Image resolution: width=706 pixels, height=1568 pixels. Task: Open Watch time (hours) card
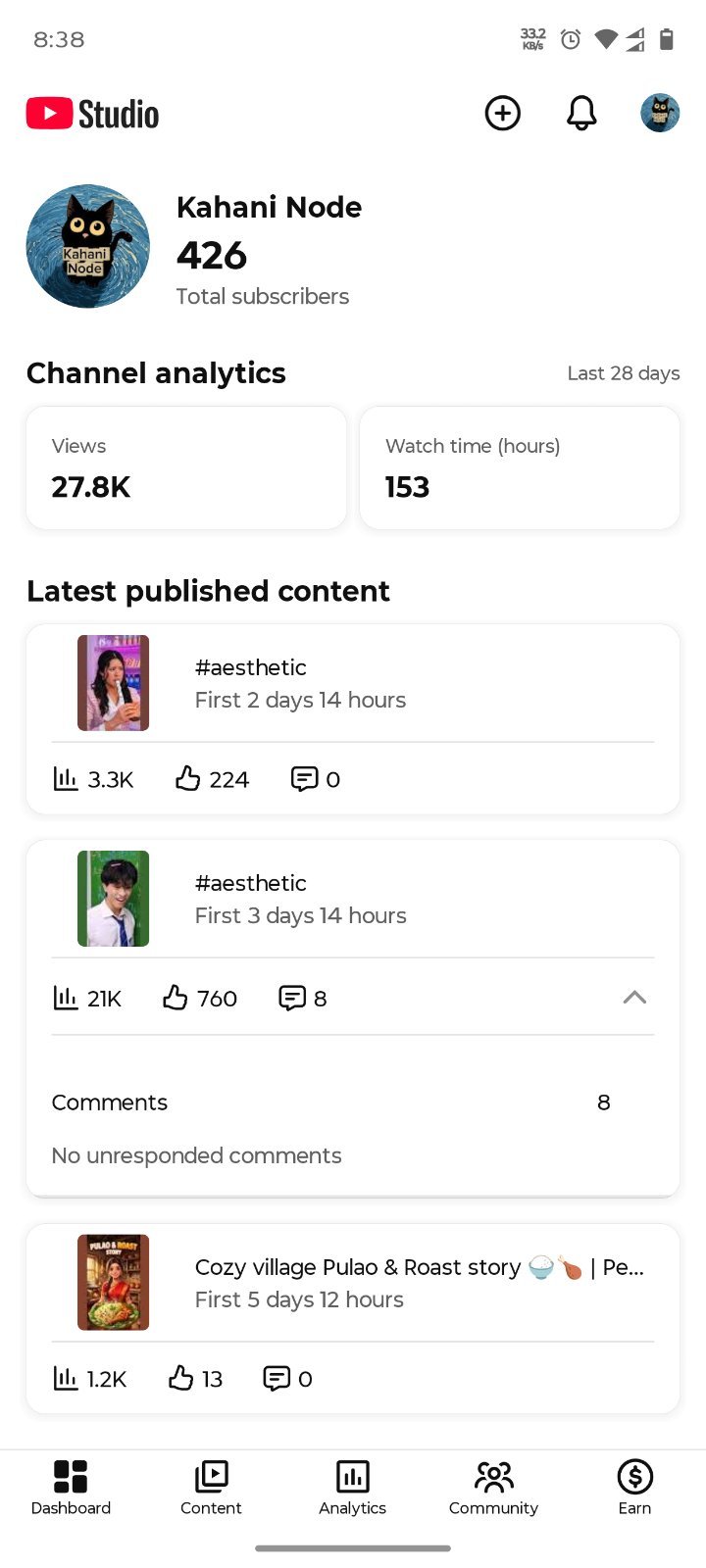pyautogui.click(x=520, y=468)
